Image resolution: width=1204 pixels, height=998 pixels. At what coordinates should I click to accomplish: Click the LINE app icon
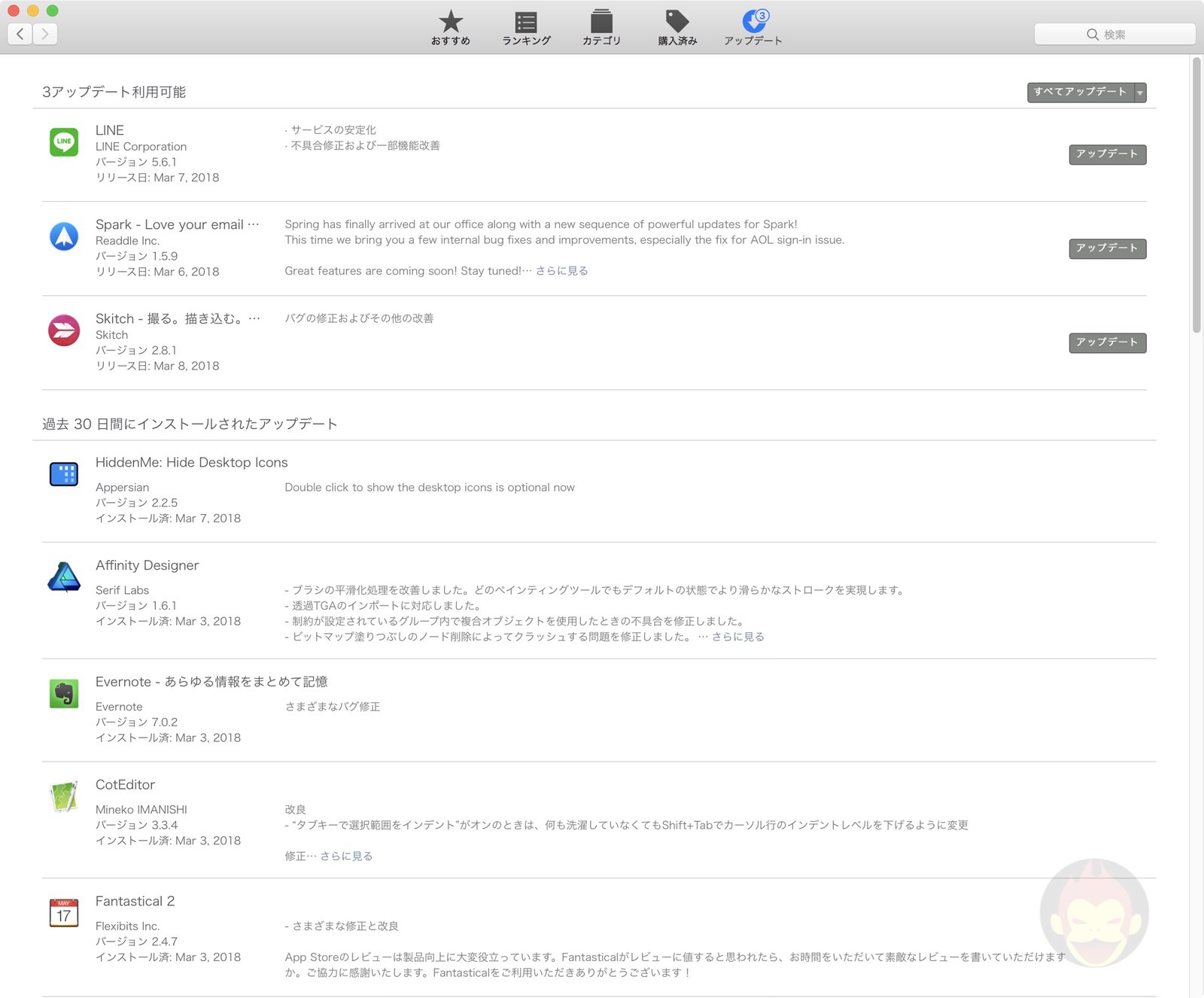click(64, 142)
